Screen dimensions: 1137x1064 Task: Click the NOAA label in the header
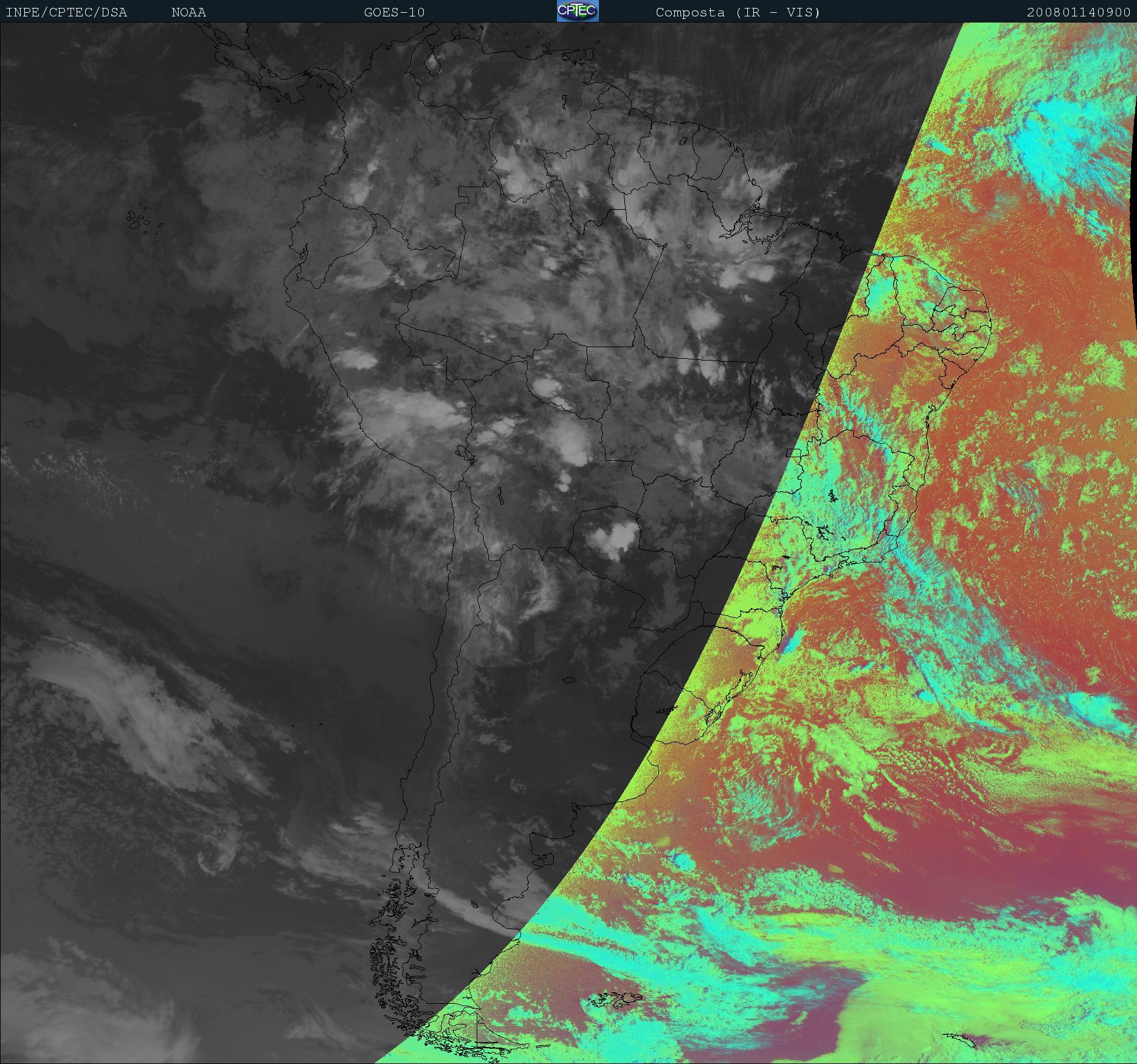pyautogui.click(x=188, y=12)
